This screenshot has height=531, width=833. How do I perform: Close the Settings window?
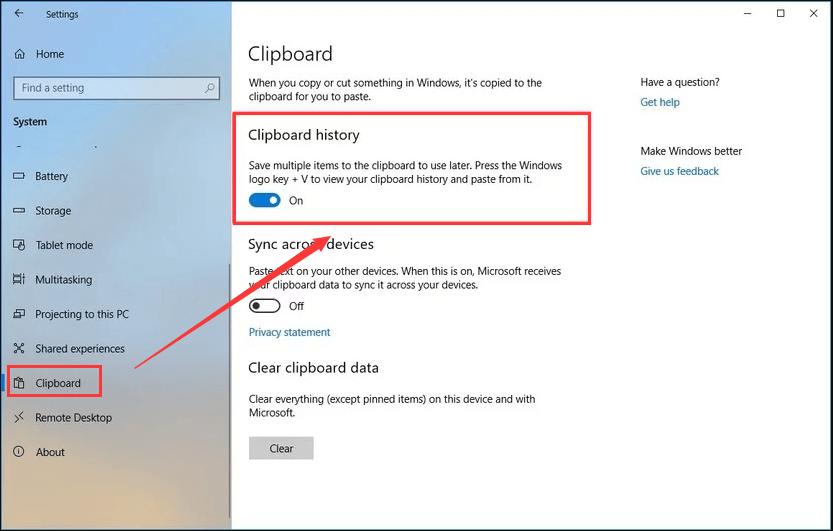coord(813,13)
